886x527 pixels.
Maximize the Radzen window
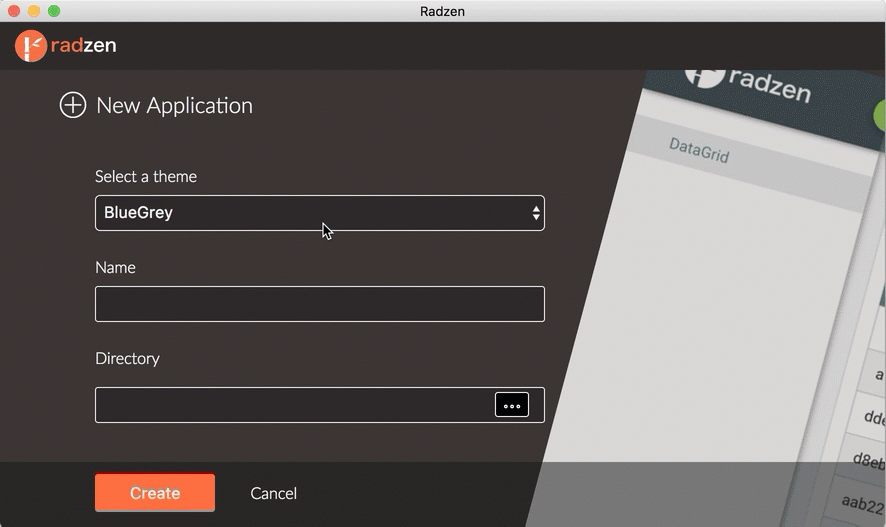54,11
